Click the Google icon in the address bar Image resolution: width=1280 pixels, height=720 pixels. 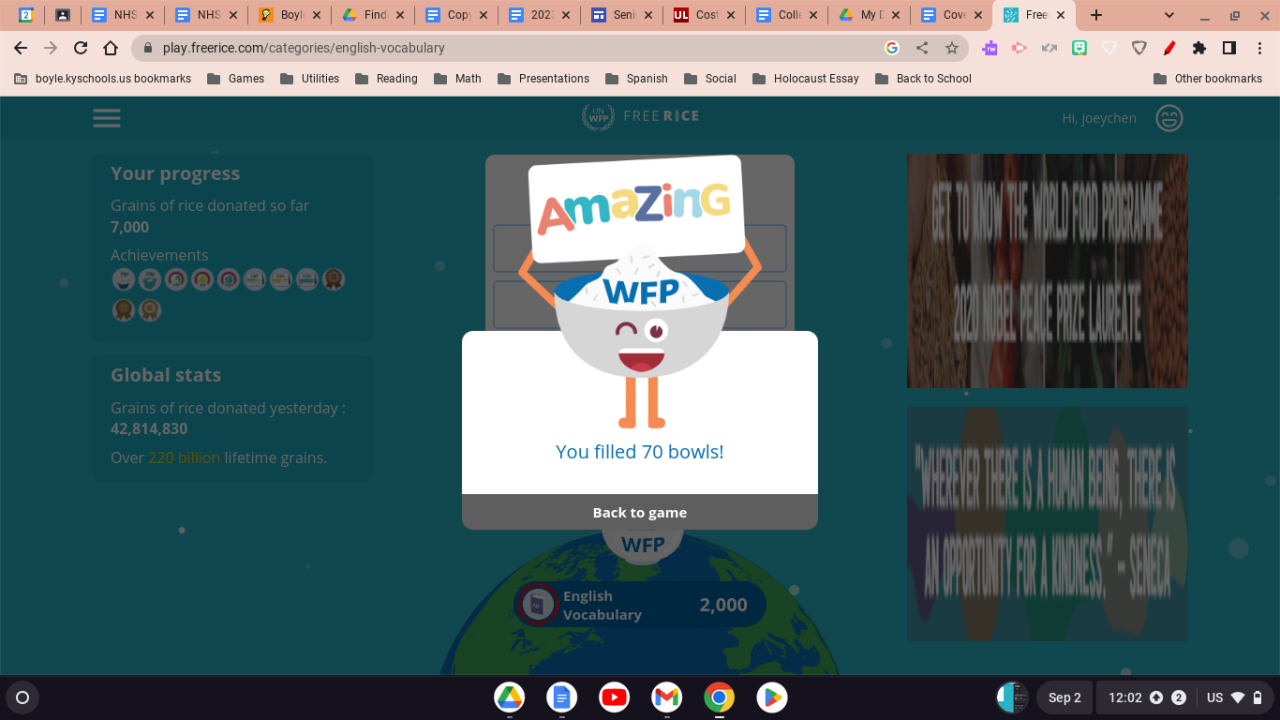[x=892, y=48]
